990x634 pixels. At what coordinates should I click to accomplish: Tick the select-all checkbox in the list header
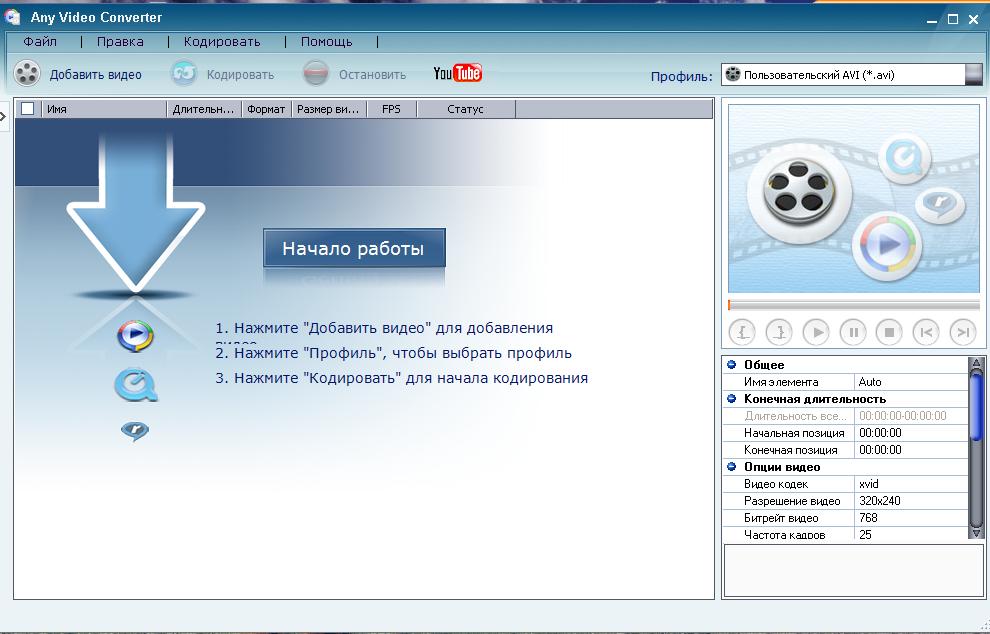28,109
